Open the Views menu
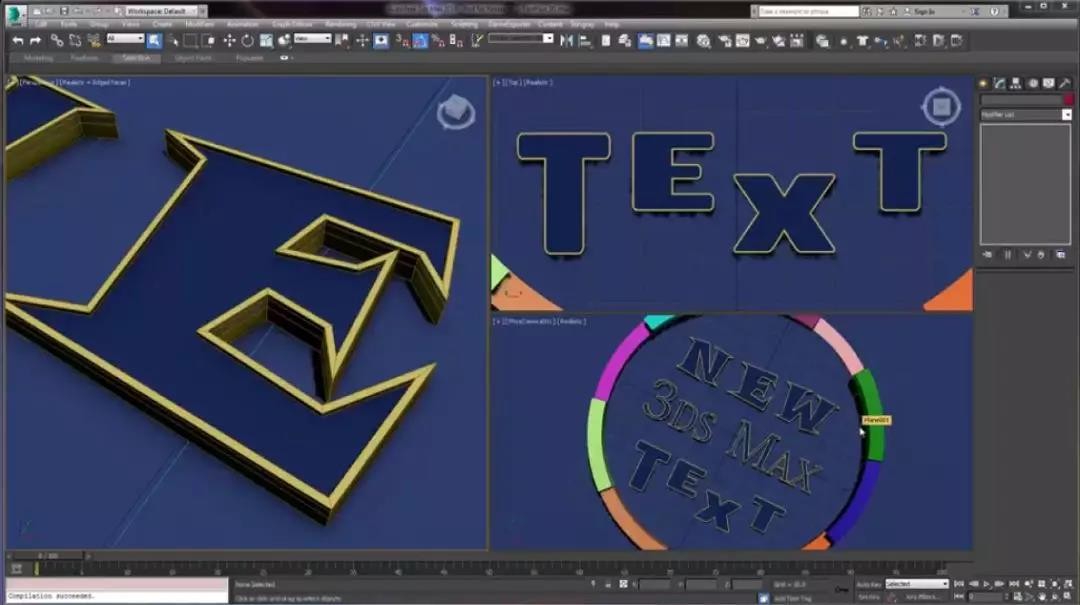 [x=130, y=24]
